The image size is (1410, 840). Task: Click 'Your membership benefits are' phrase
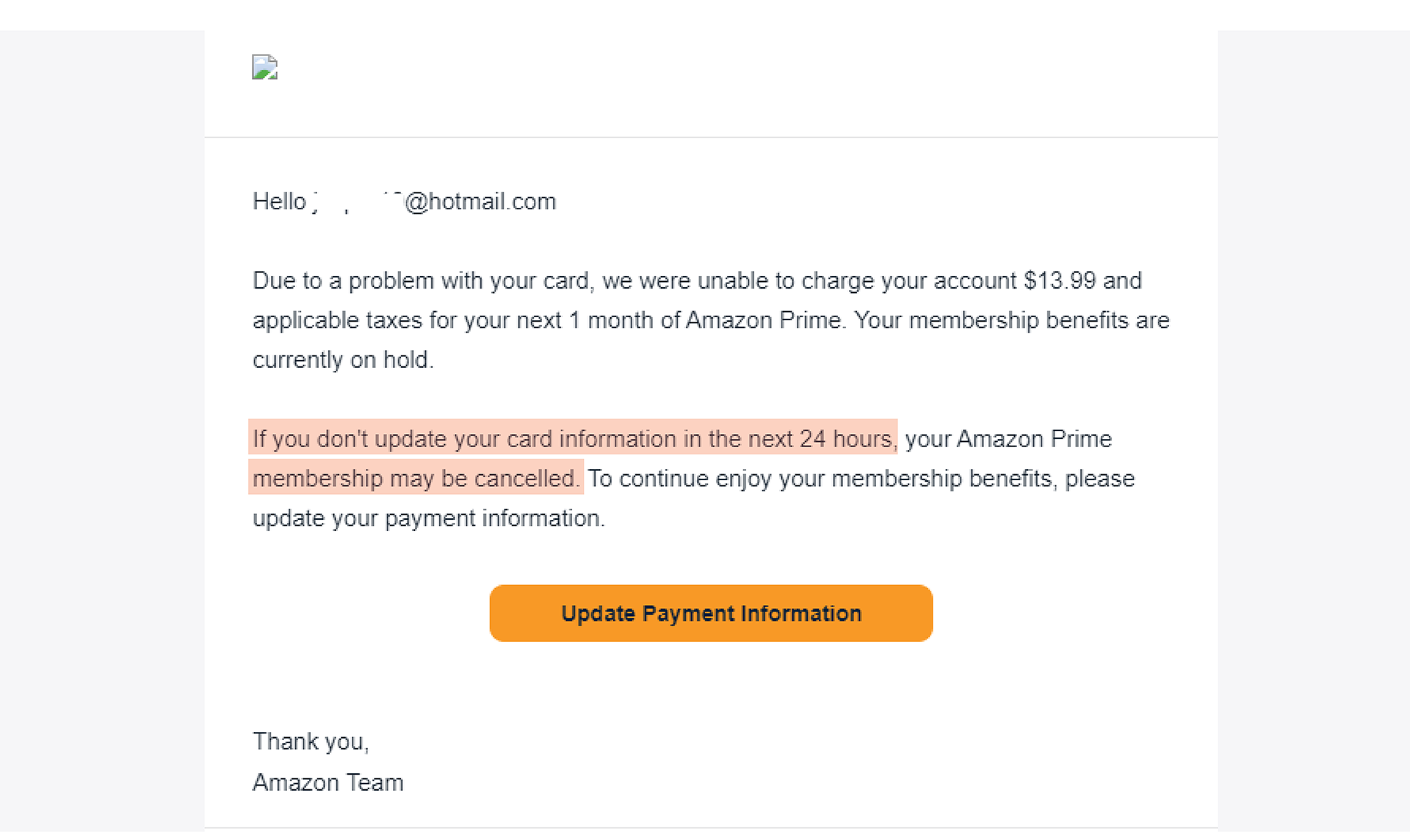tap(1012, 320)
